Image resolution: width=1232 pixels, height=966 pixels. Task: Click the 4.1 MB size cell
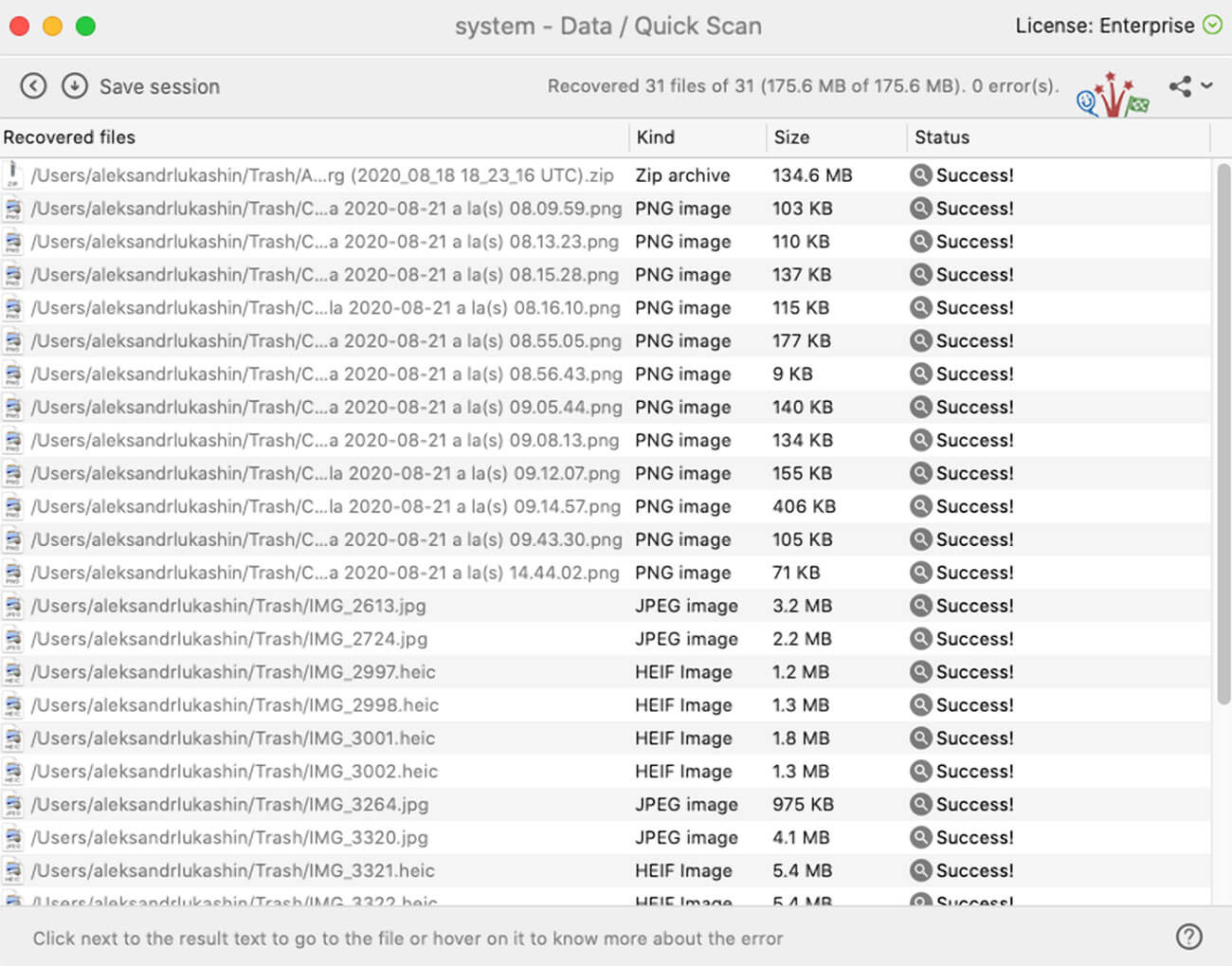coord(801,838)
